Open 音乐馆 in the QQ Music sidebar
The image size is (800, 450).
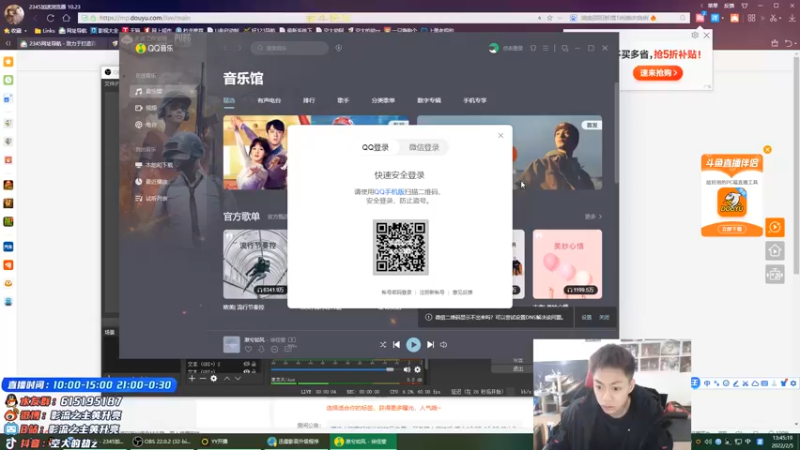[x=163, y=91]
